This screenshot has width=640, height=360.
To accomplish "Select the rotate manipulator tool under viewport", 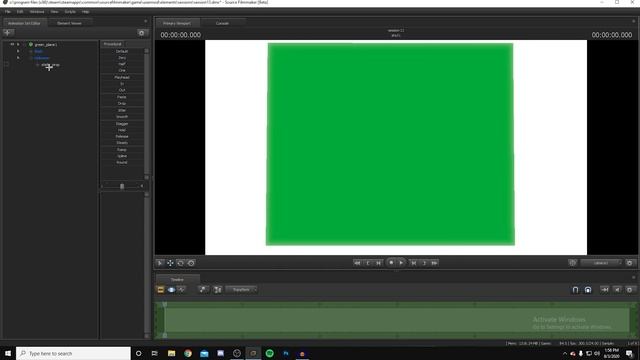I will (180, 263).
